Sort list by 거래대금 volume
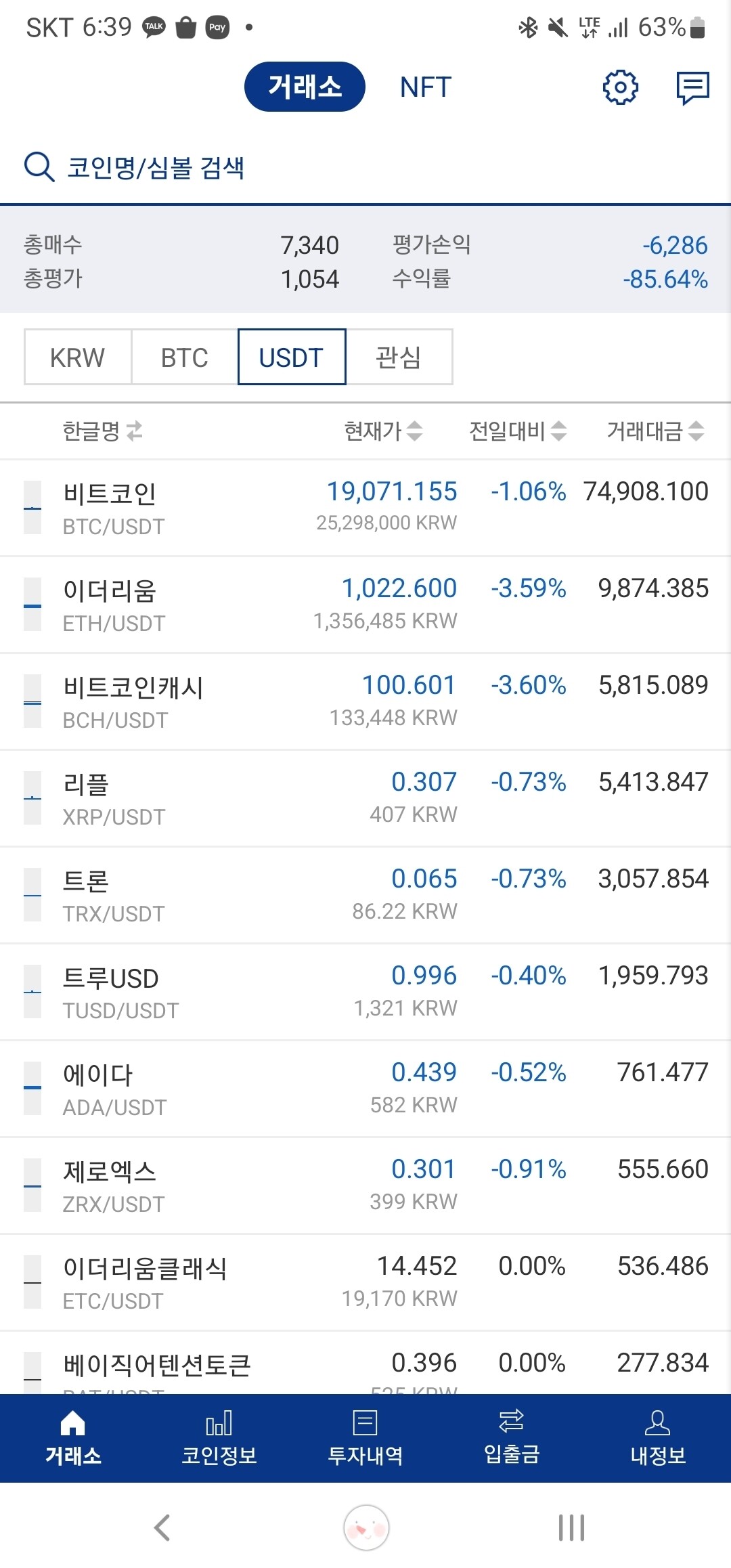The width and height of the screenshot is (731, 1568). [x=655, y=431]
